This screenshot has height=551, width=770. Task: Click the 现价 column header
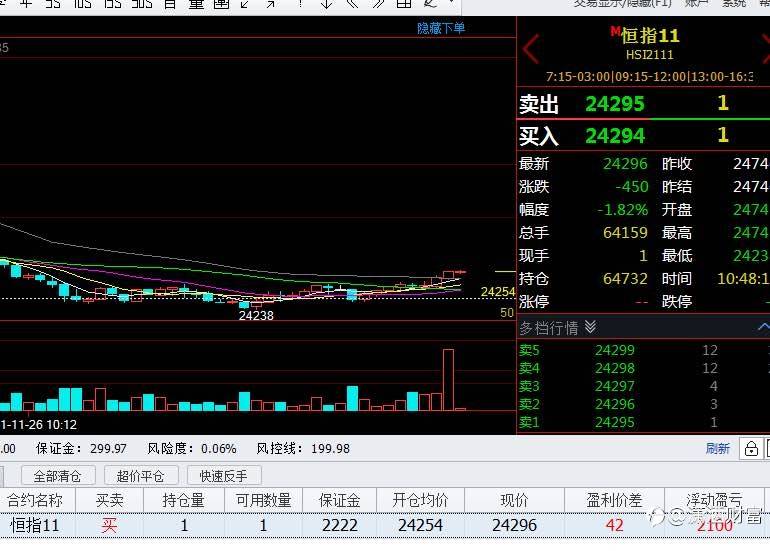[514, 500]
